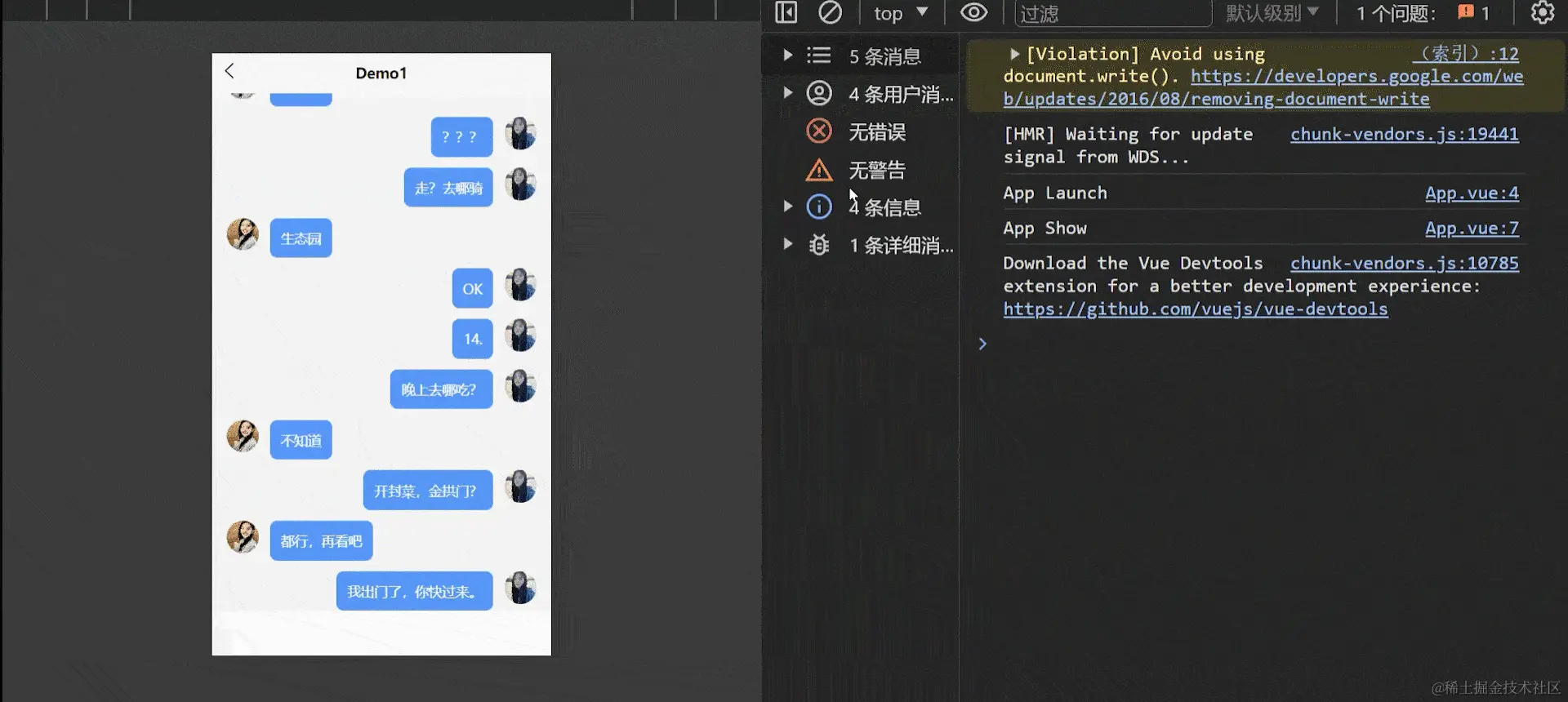Click the 我出门了，你快过来 message bubble
The height and width of the screenshot is (702, 1568).
pos(414,592)
